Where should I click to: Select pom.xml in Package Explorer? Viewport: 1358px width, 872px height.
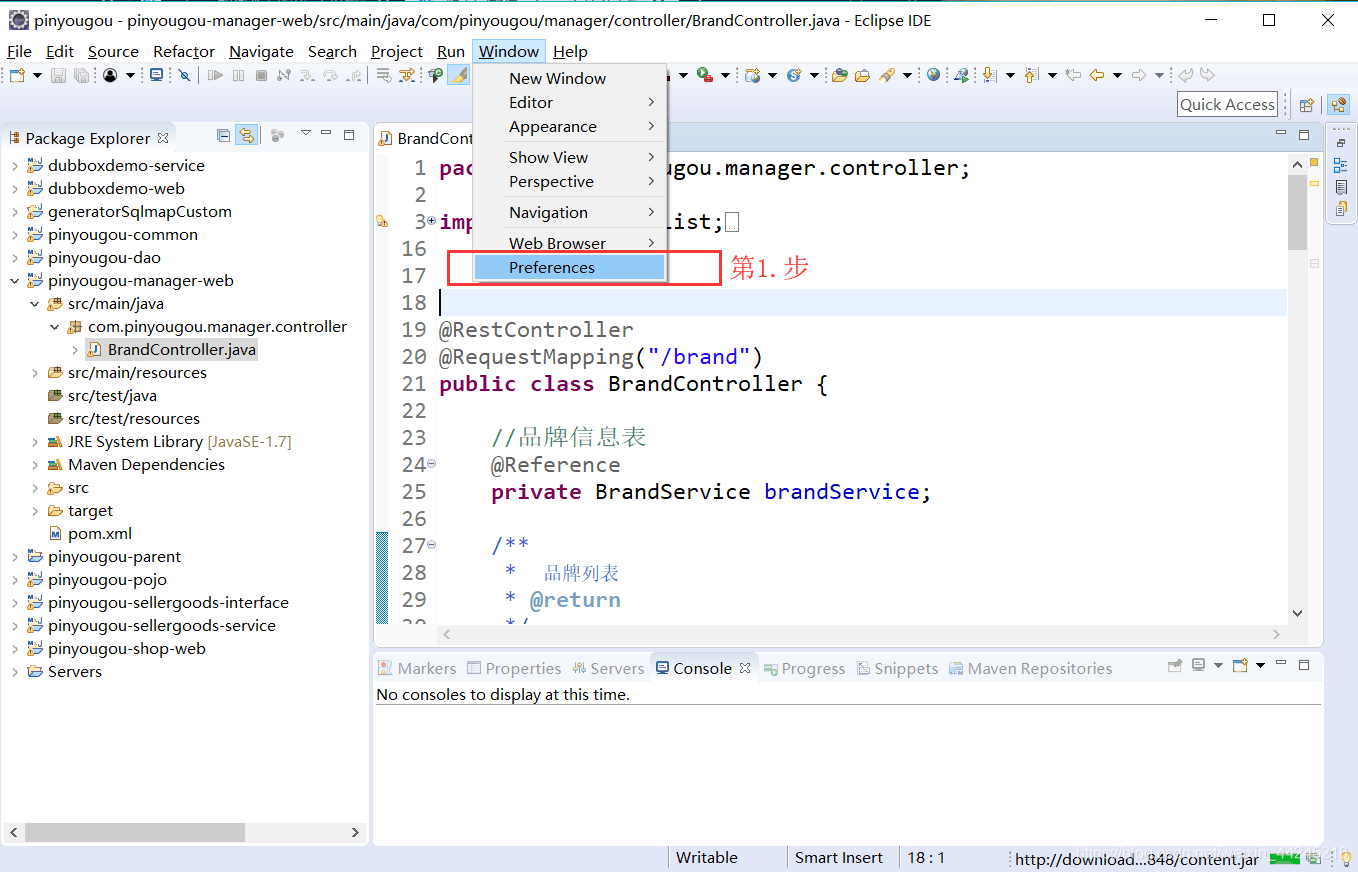coord(90,534)
